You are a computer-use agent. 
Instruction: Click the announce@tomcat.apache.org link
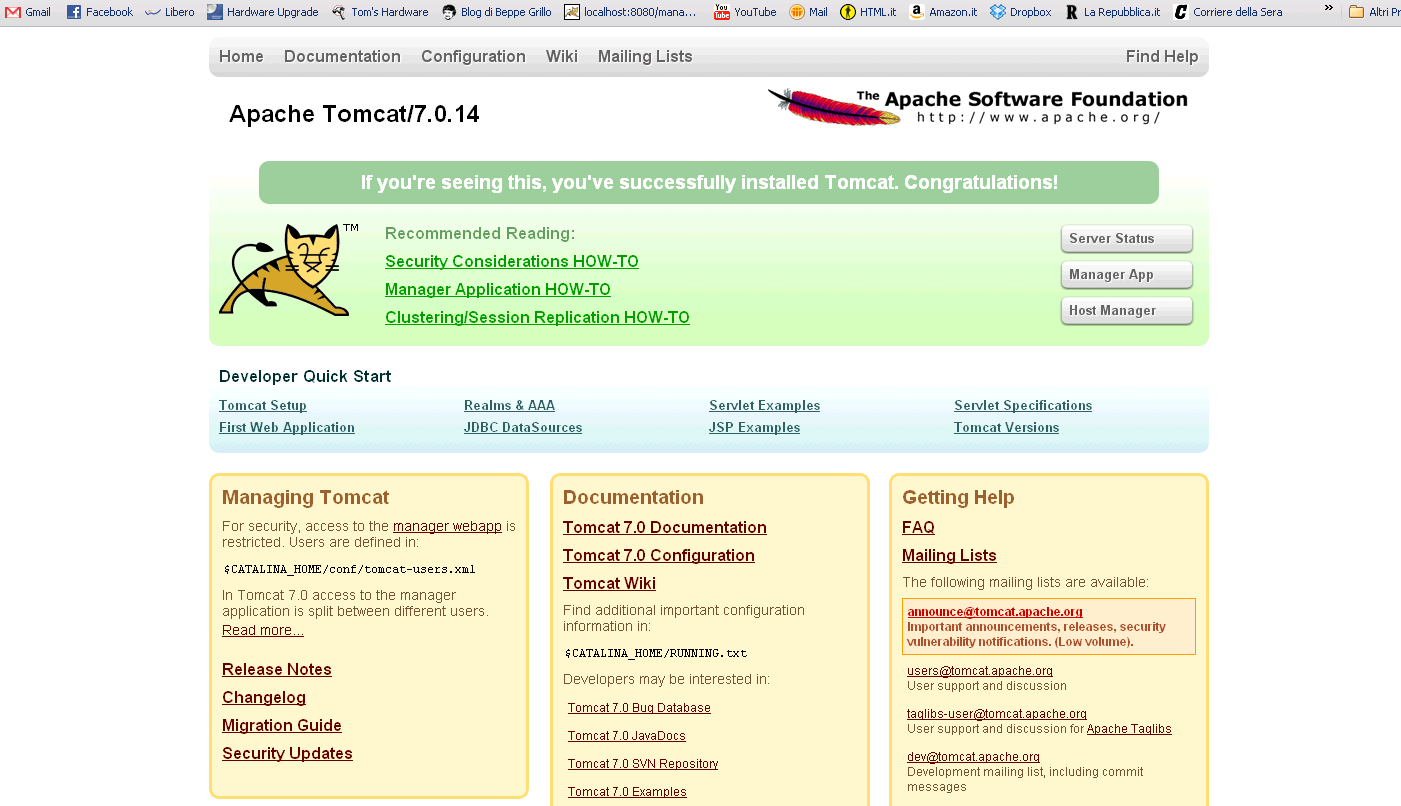pos(995,612)
